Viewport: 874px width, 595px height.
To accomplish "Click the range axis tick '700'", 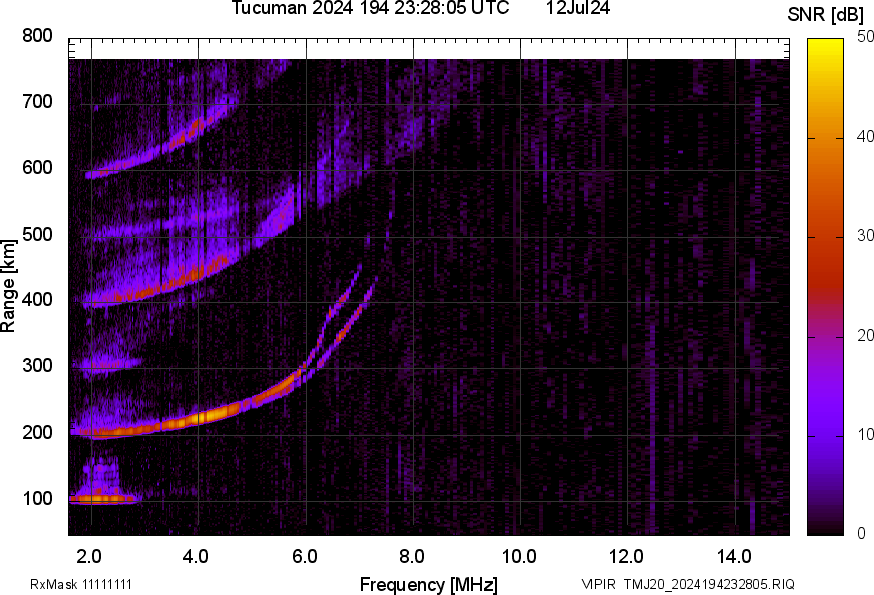I will tap(37, 101).
